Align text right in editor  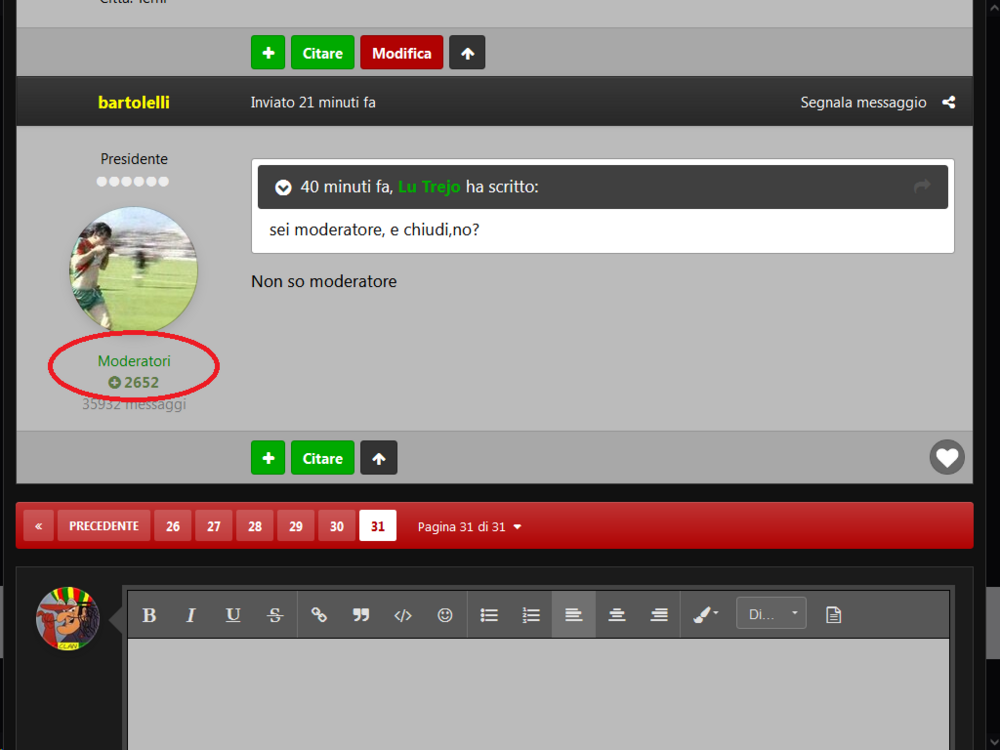(659, 615)
